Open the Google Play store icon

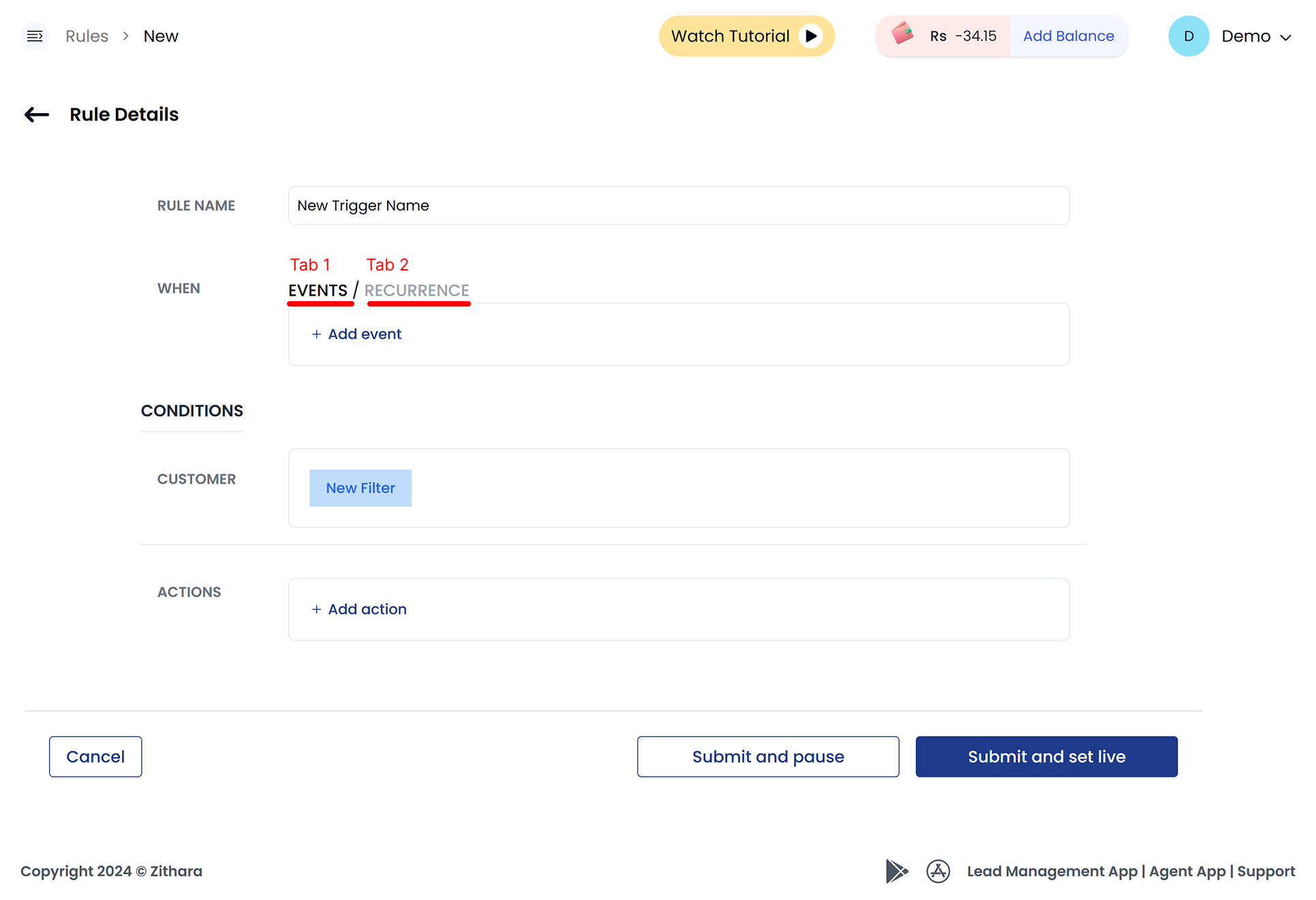tap(896, 871)
